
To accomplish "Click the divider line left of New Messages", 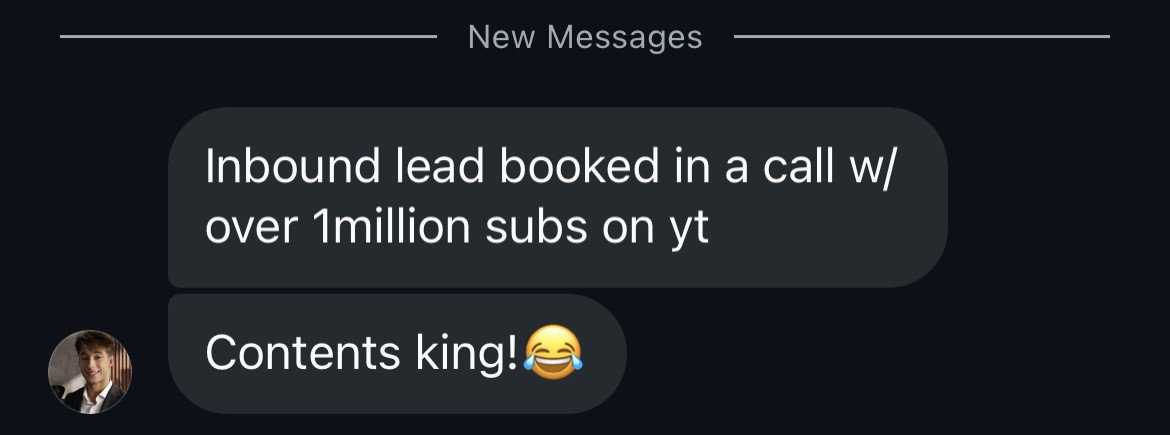I will pos(248,36).
